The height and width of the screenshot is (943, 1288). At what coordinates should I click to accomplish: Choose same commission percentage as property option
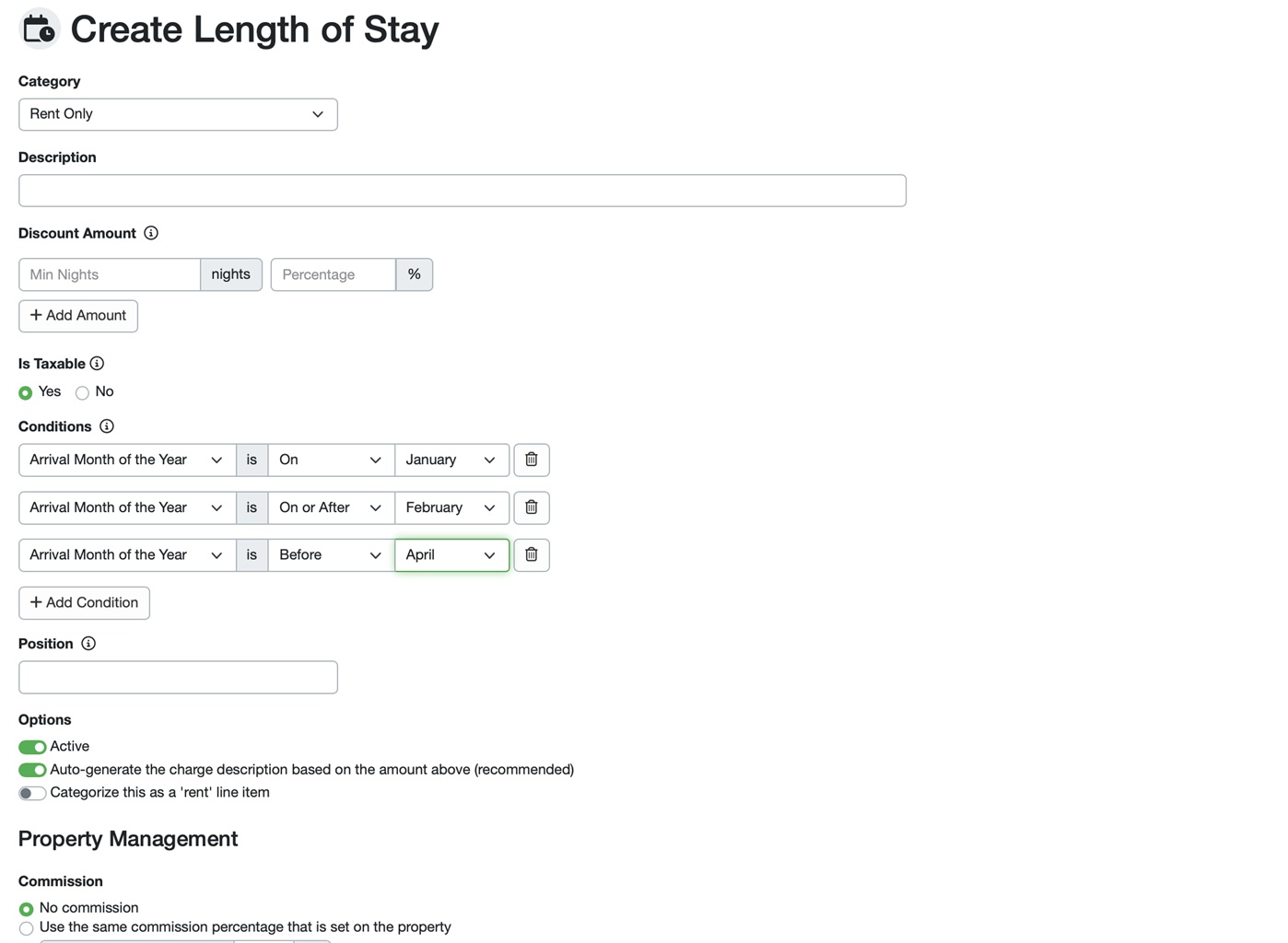pyautogui.click(x=26, y=928)
